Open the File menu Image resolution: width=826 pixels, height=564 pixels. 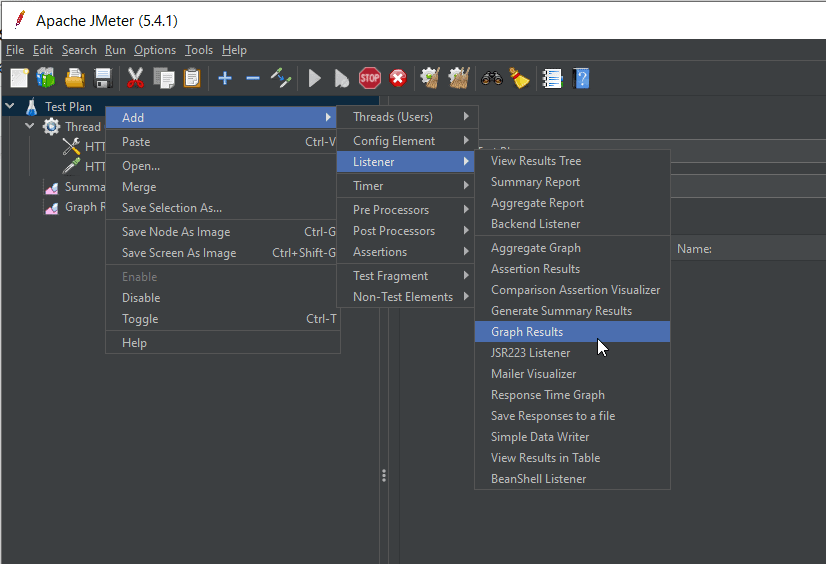point(15,50)
